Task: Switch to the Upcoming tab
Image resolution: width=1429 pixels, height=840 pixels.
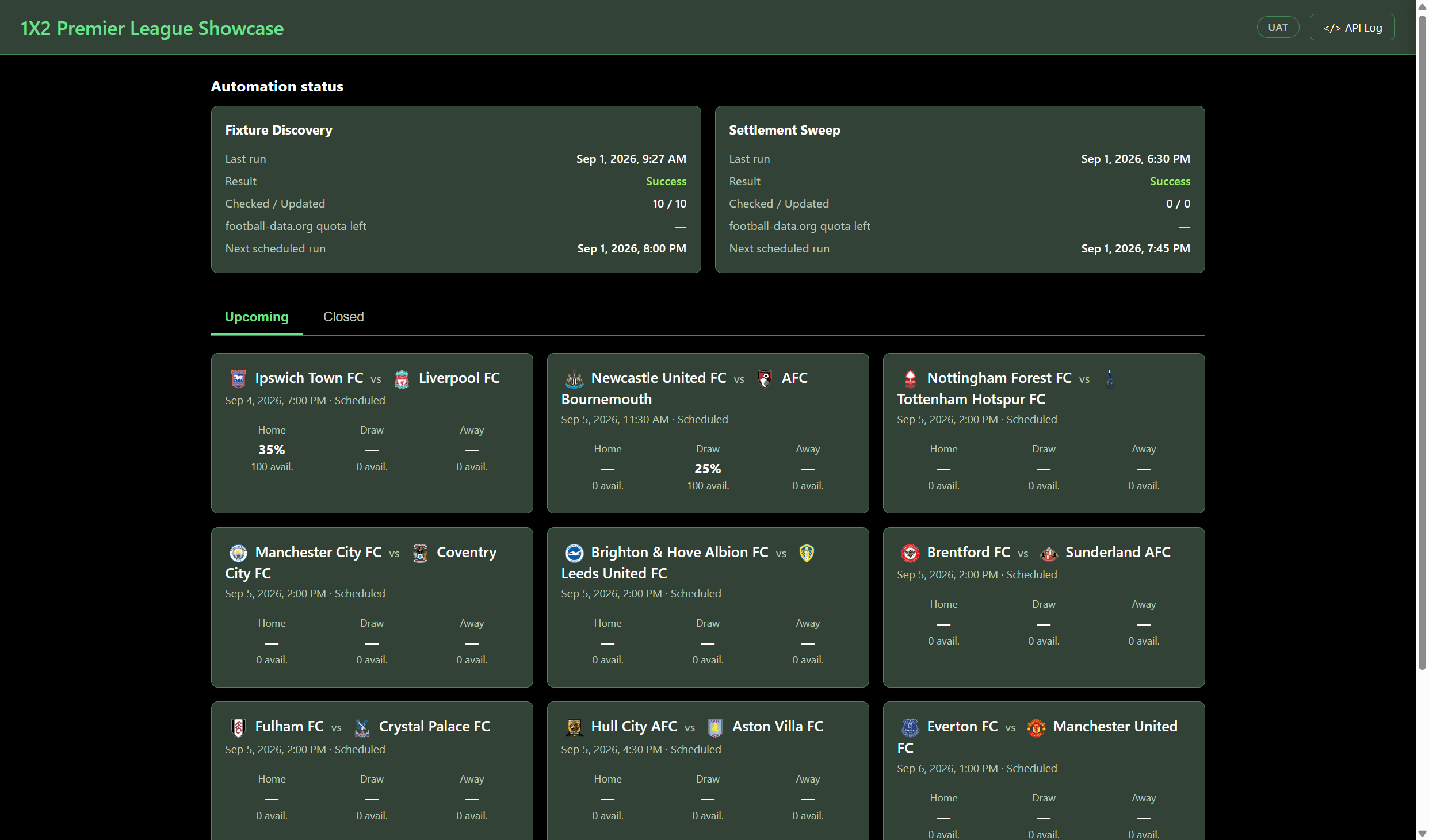Action: click(257, 317)
